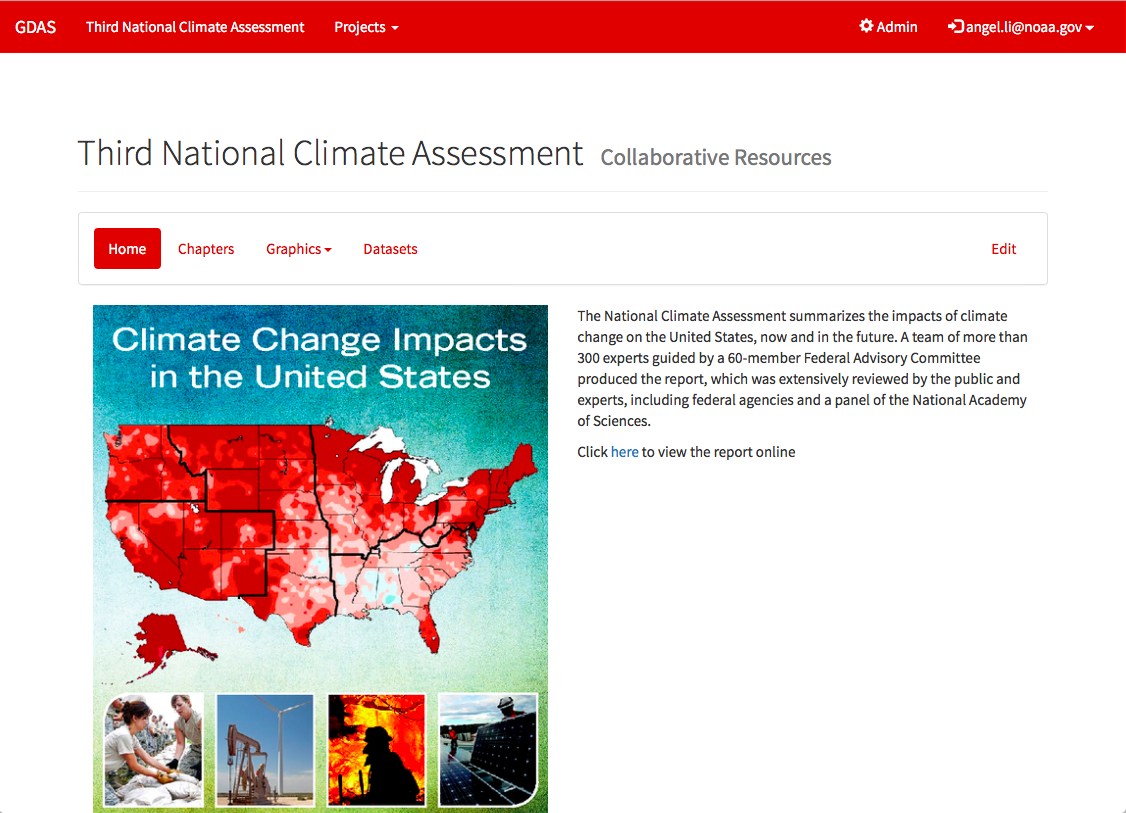Expand the Graphics dropdown tab
1126x813 pixels.
(299, 248)
